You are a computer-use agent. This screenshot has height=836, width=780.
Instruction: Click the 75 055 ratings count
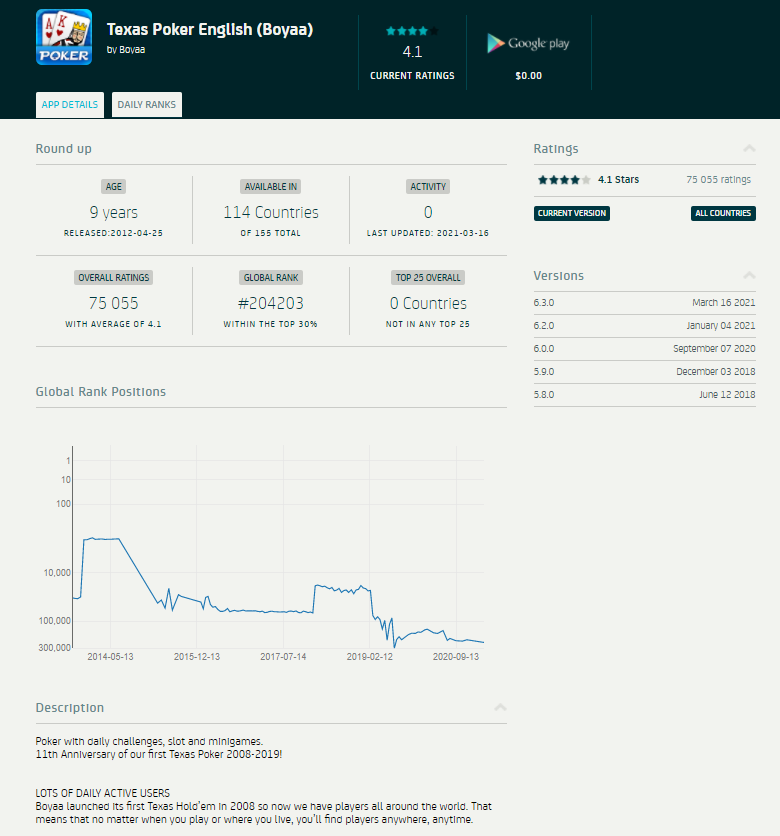point(718,180)
